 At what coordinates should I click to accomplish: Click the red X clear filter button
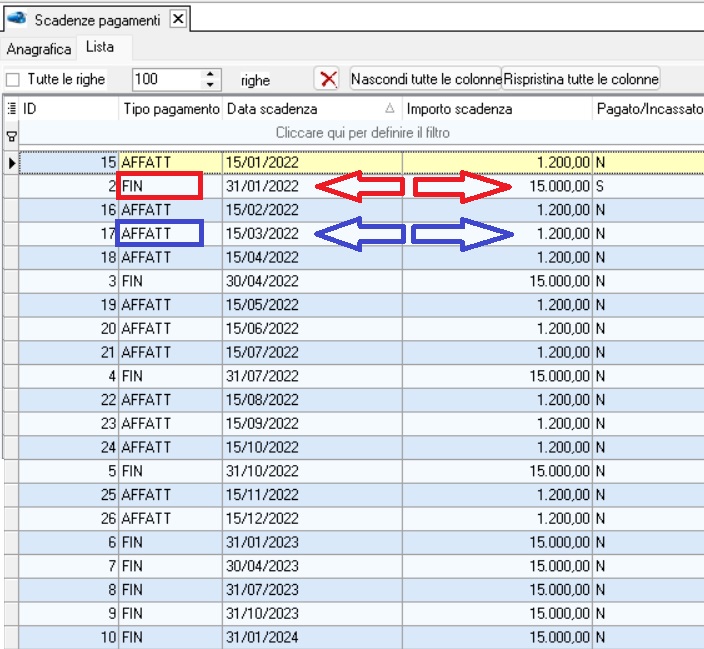[x=327, y=79]
